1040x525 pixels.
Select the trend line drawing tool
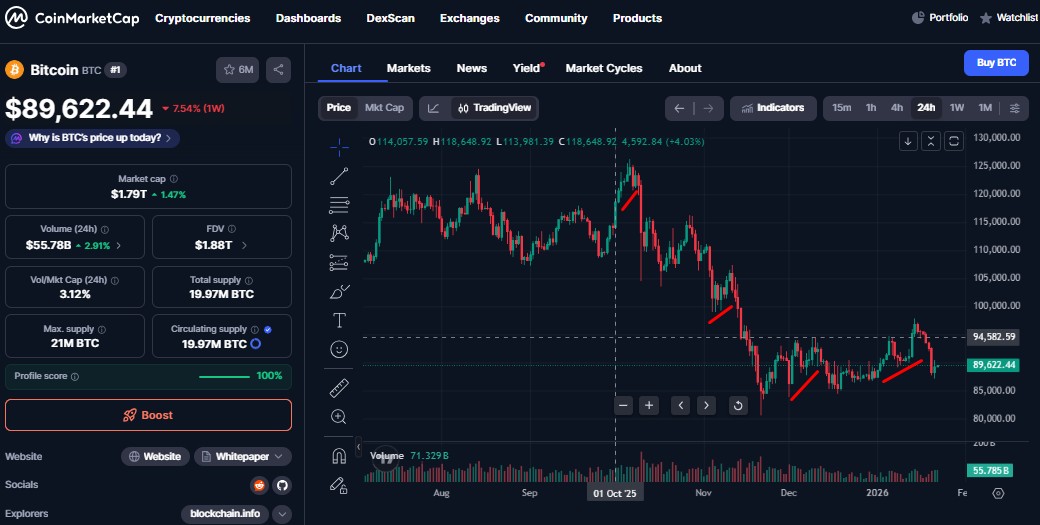tap(339, 176)
